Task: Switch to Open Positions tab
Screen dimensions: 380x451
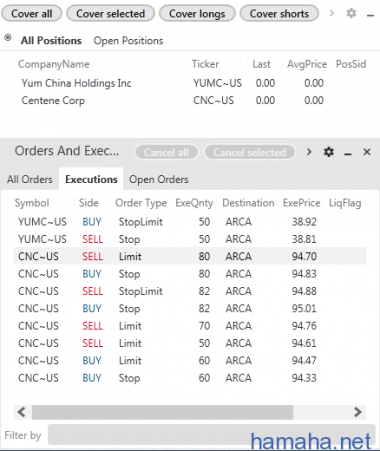Action: click(x=128, y=41)
